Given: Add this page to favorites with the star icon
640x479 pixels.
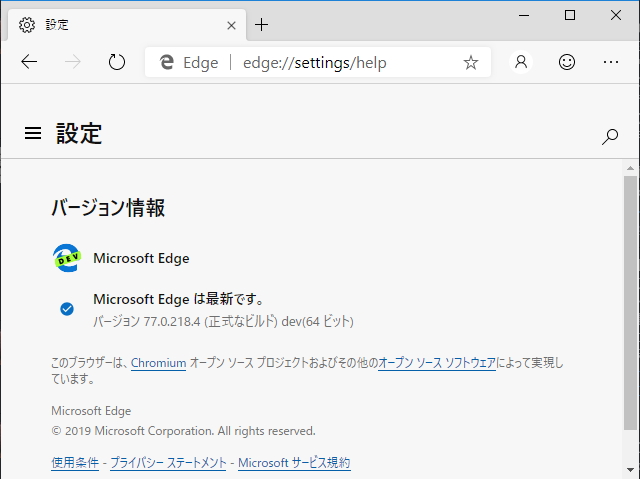Looking at the screenshot, I should click(471, 62).
